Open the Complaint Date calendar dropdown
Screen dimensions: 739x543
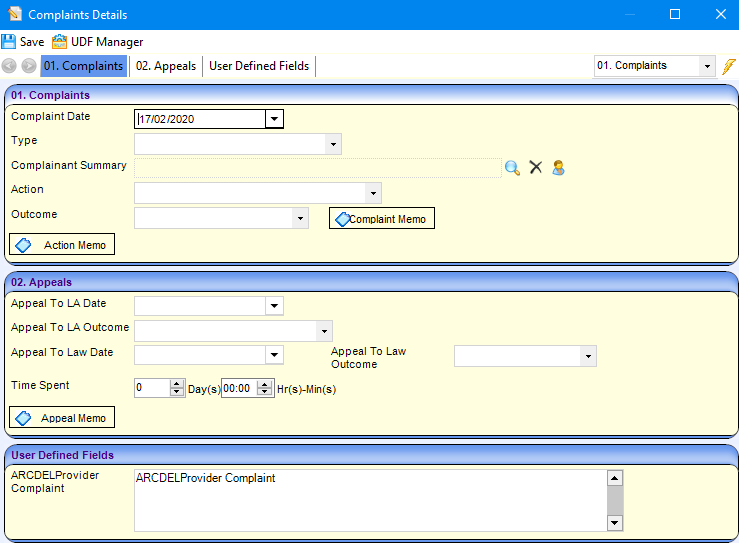pos(274,119)
